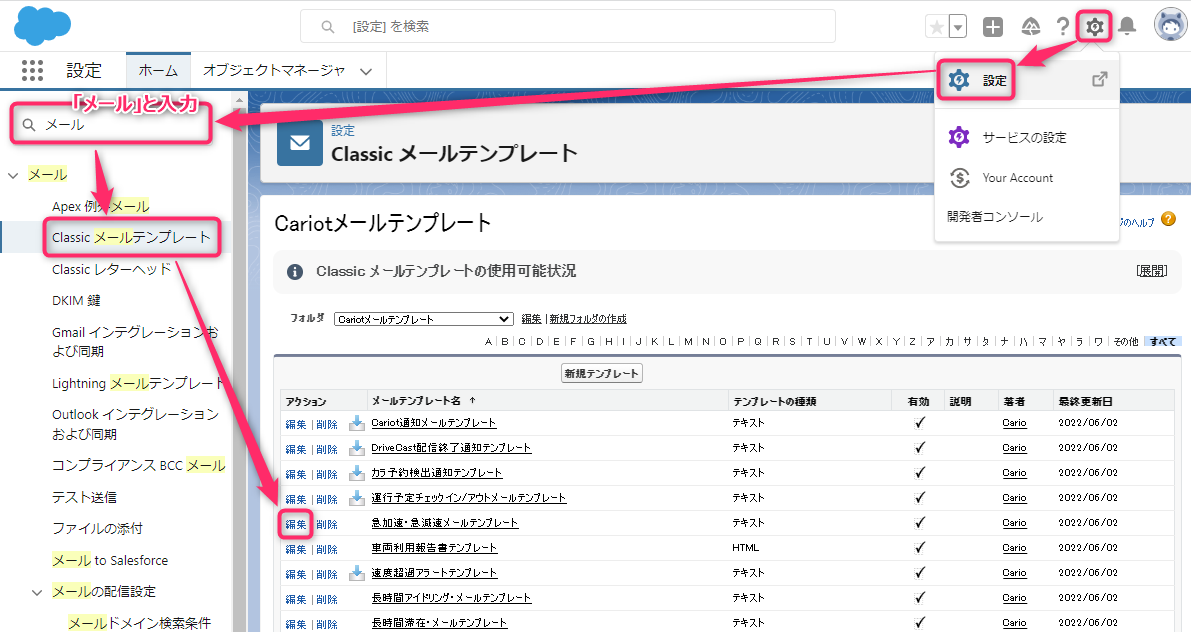Open the notifications bell
This screenshot has width=1191, height=632.
point(1127,27)
